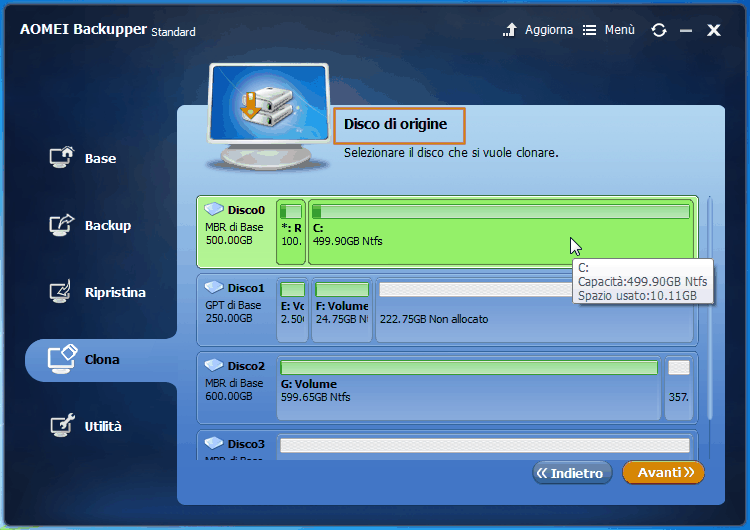Click the 'MBR di Base' text under Disco2
The height and width of the screenshot is (530, 750).
tap(234, 383)
